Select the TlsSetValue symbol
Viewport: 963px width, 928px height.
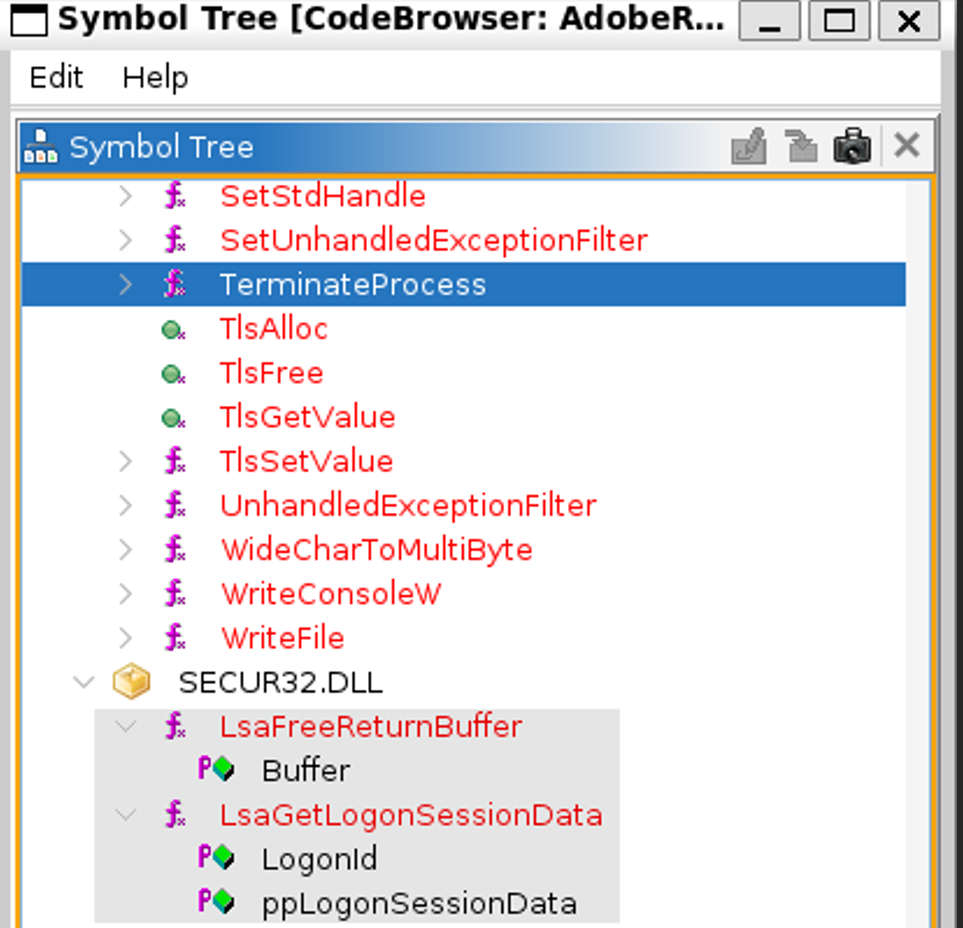(306, 461)
